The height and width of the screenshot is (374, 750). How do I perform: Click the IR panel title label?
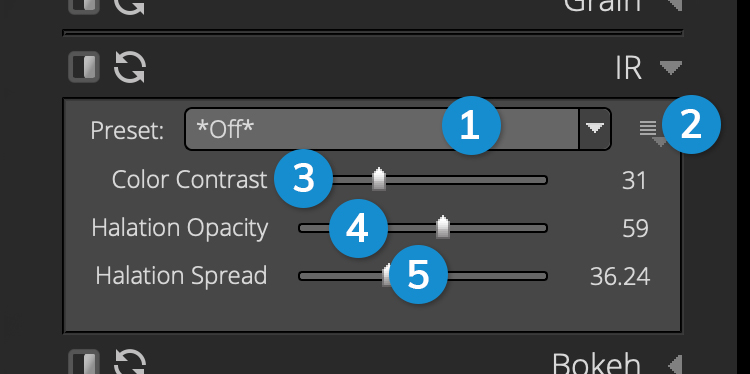click(x=628, y=68)
